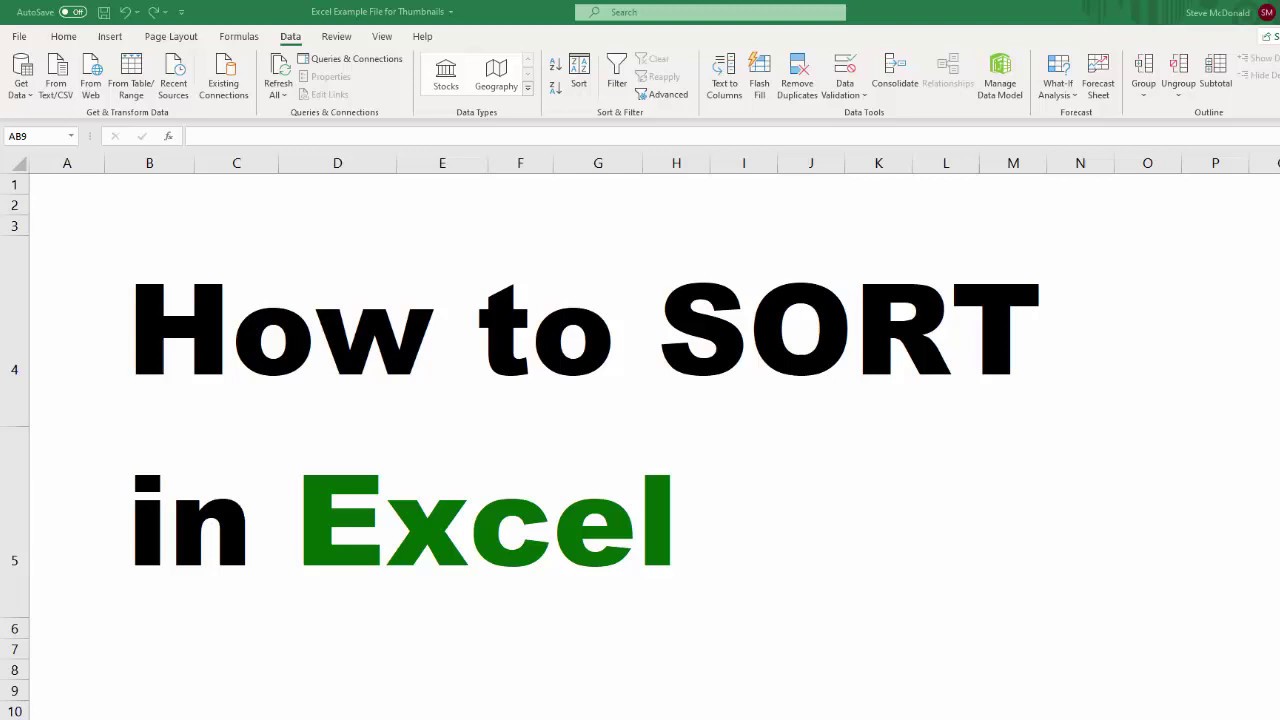Sort A to Z ascending

[555, 66]
